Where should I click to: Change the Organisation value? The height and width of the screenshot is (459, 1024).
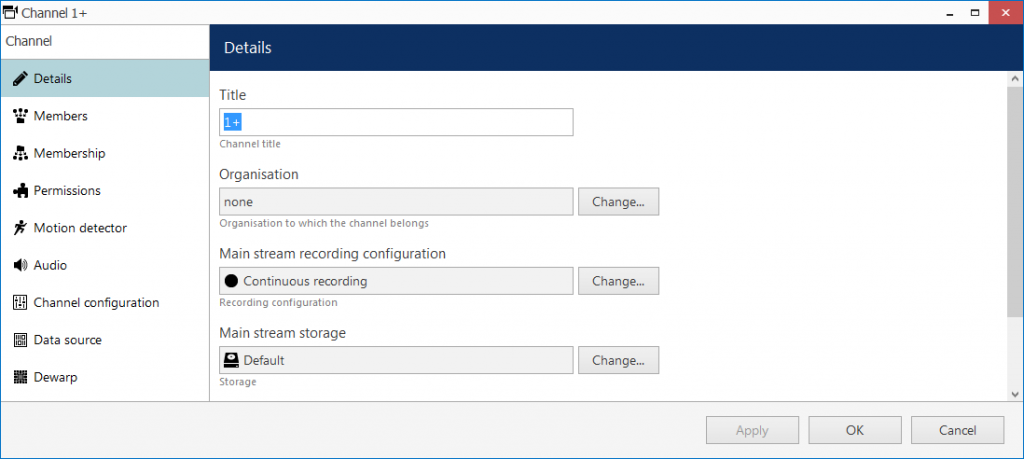pyautogui.click(x=618, y=202)
